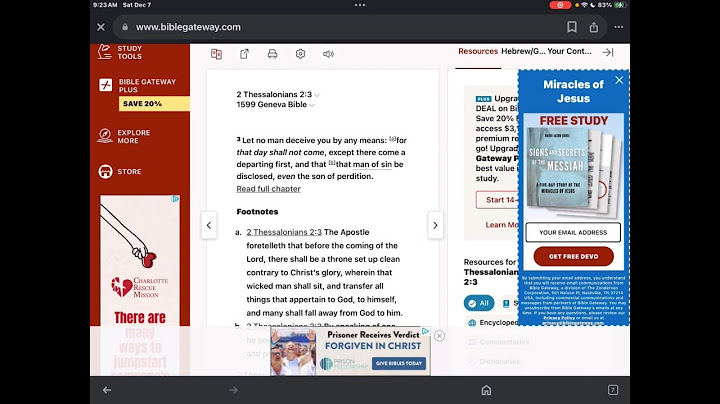720x404 pixels.
Task: Go to next verse with right chevron
Action: [435, 225]
